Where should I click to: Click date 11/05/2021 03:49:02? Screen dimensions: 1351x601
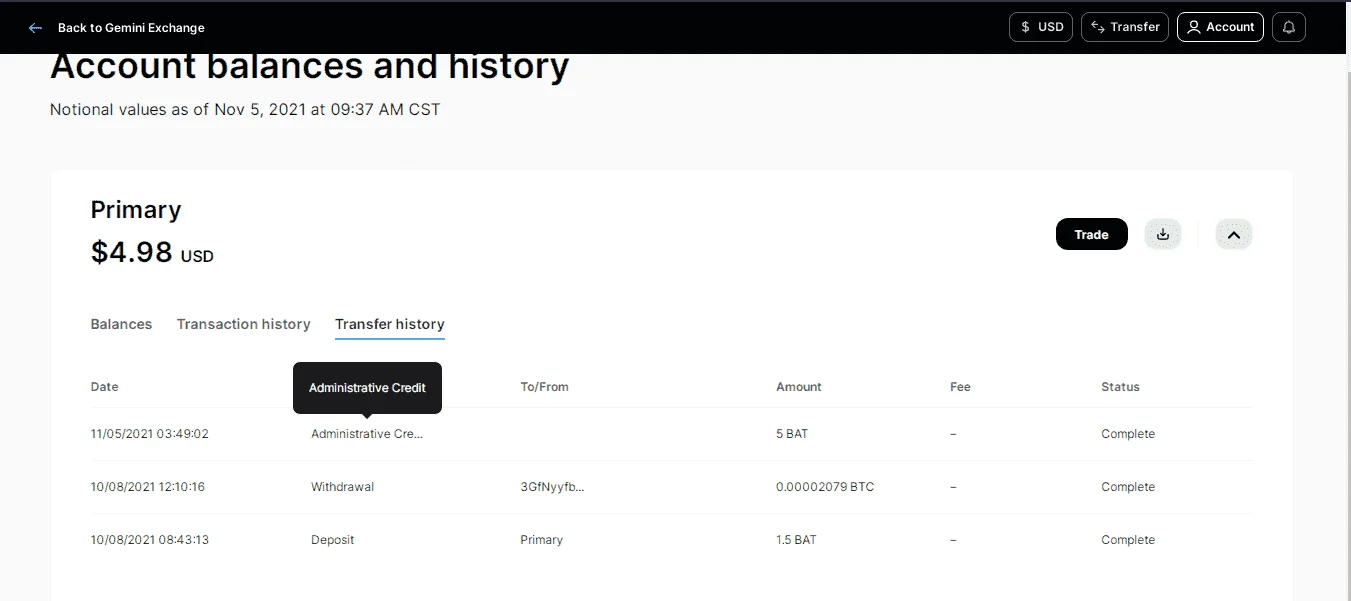pos(149,434)
